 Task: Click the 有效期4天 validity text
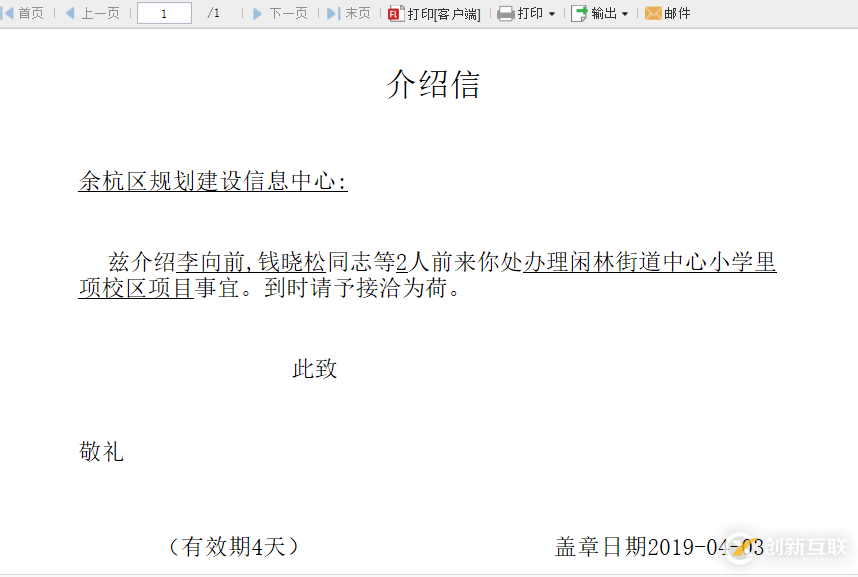[x=236, y=547]
